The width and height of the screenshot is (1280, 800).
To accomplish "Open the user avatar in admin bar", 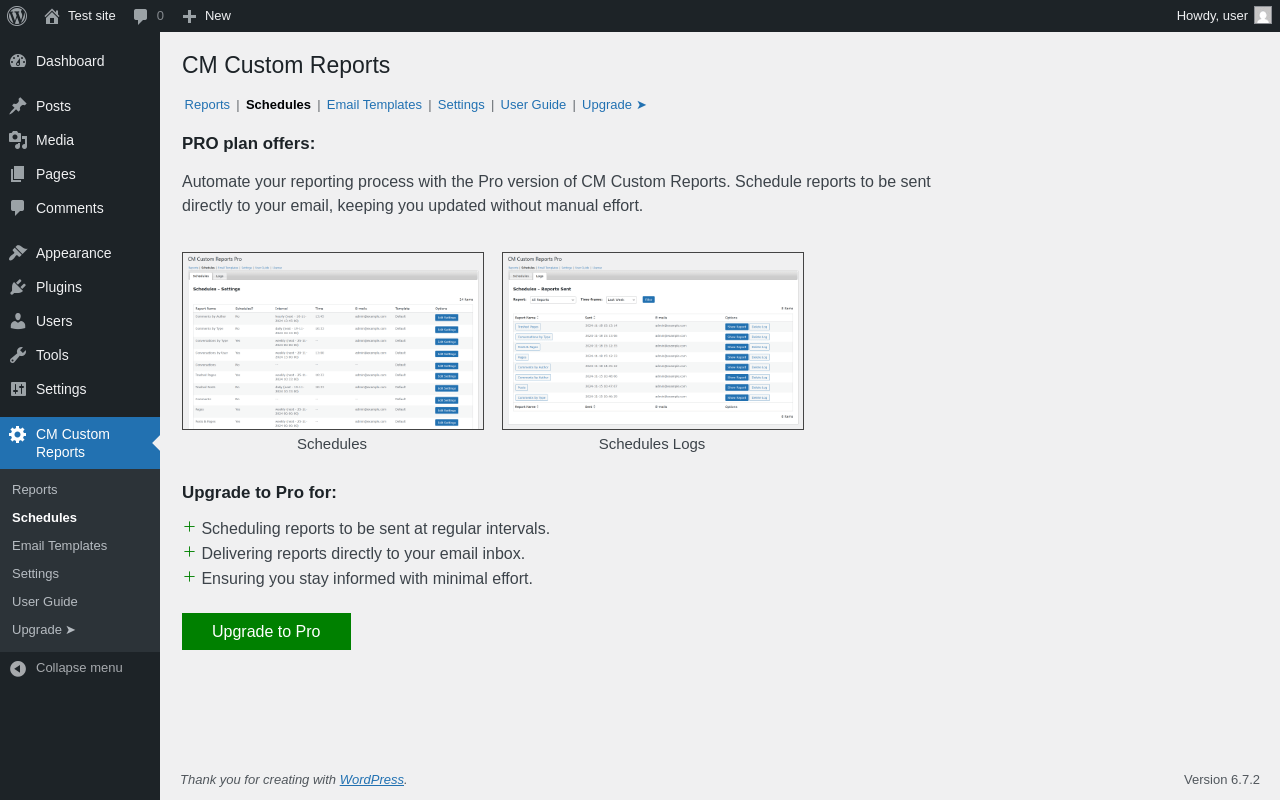I will pyautogui.click(x=1263, y=15).
